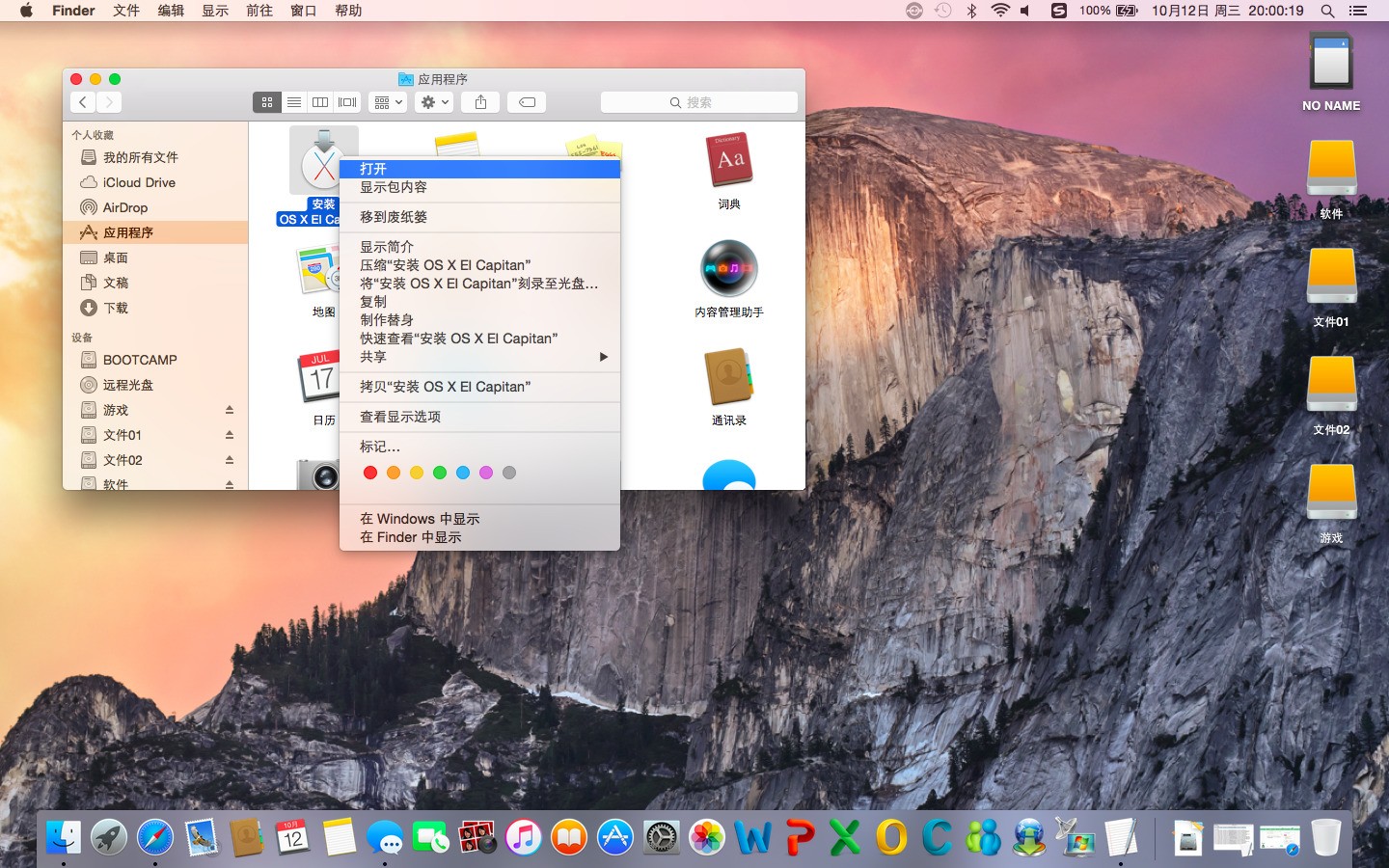
Task: Click 在 Windows 中显示 option
Action: 418,518
